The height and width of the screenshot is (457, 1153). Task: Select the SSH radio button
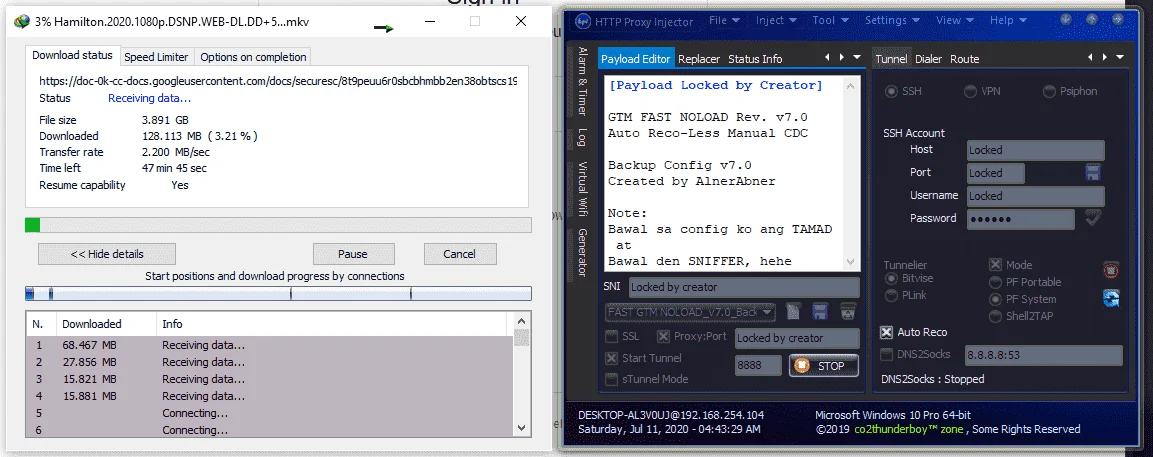tap(892, 91)
